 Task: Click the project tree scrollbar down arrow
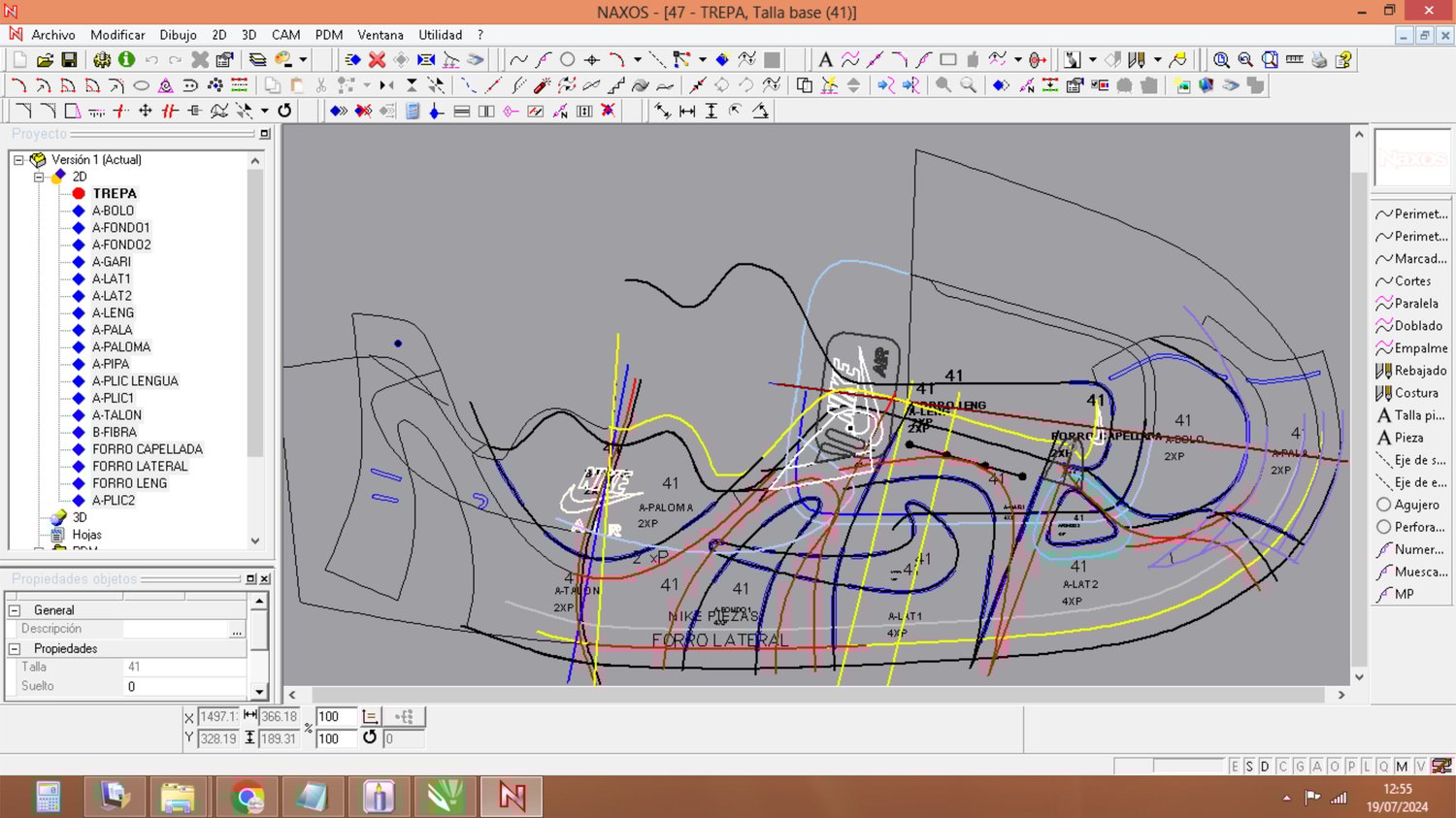[255, 541]
